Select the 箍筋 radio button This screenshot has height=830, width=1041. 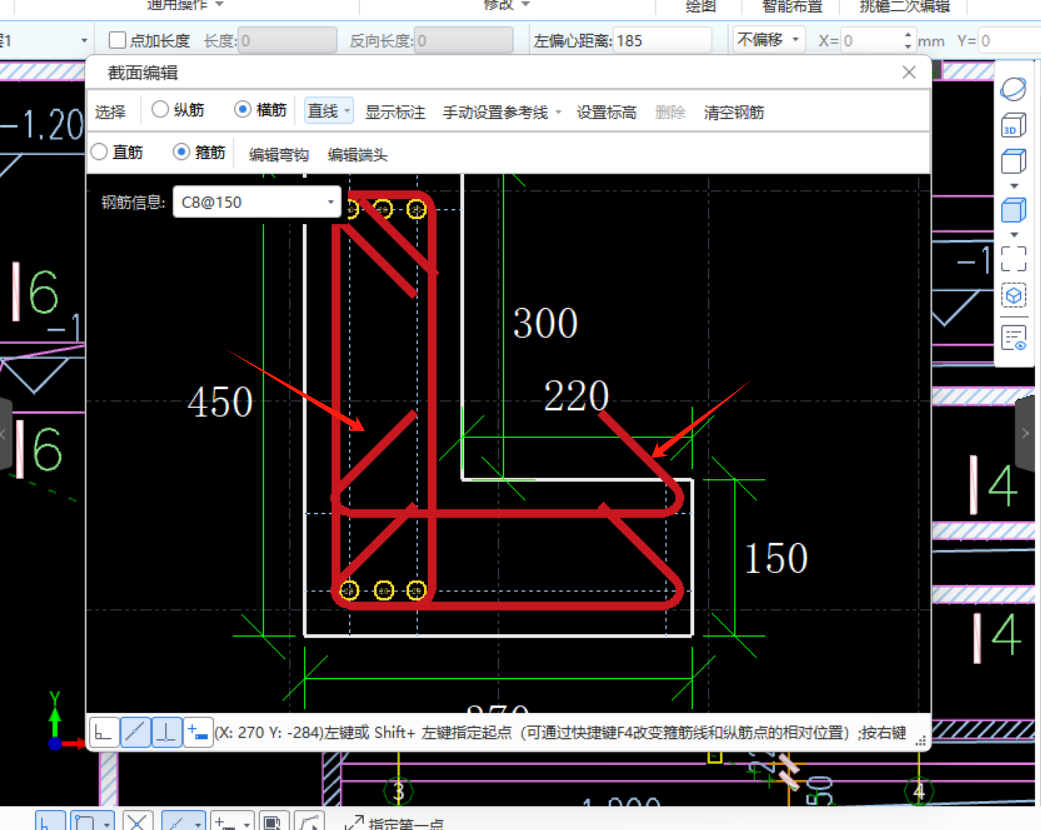[181, 152]
